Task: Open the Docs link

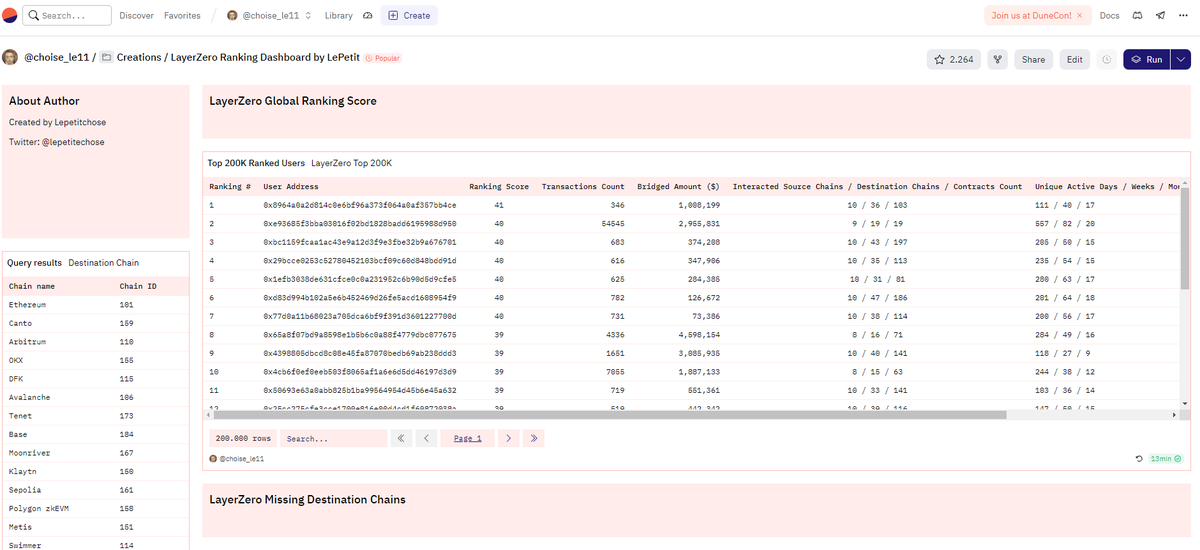Action: coord(1109,16)
